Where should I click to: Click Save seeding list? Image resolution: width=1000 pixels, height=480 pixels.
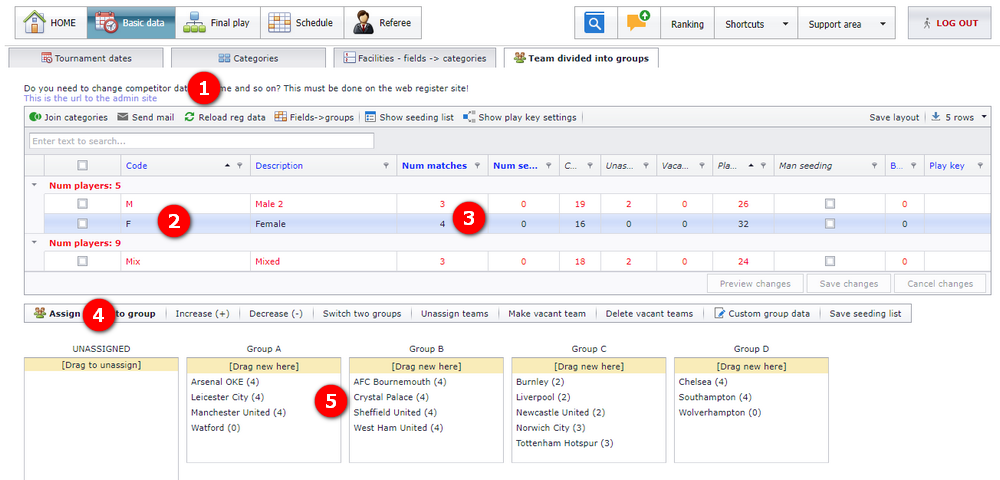[865, 314]
